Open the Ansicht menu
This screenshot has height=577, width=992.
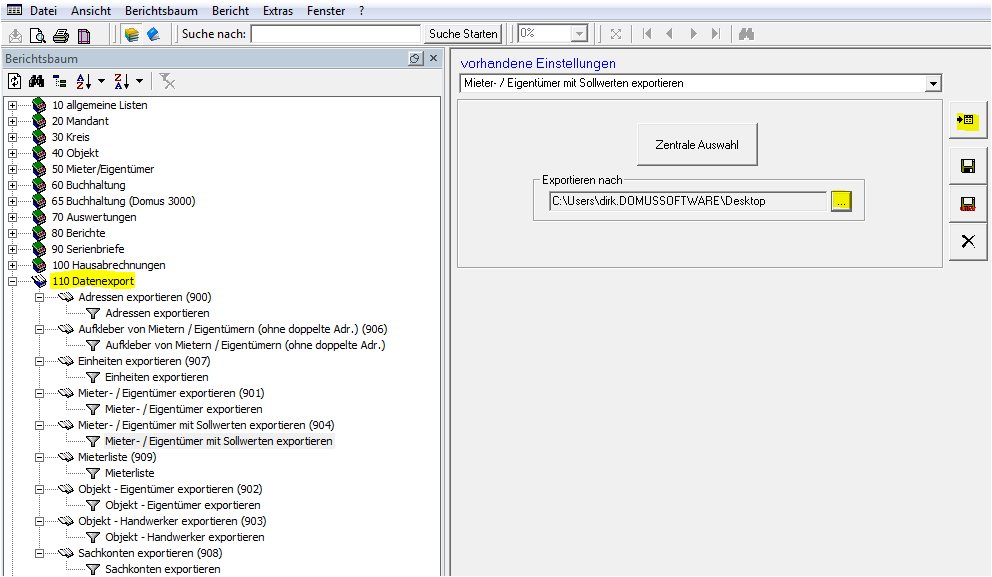click(x=91, y=11)
